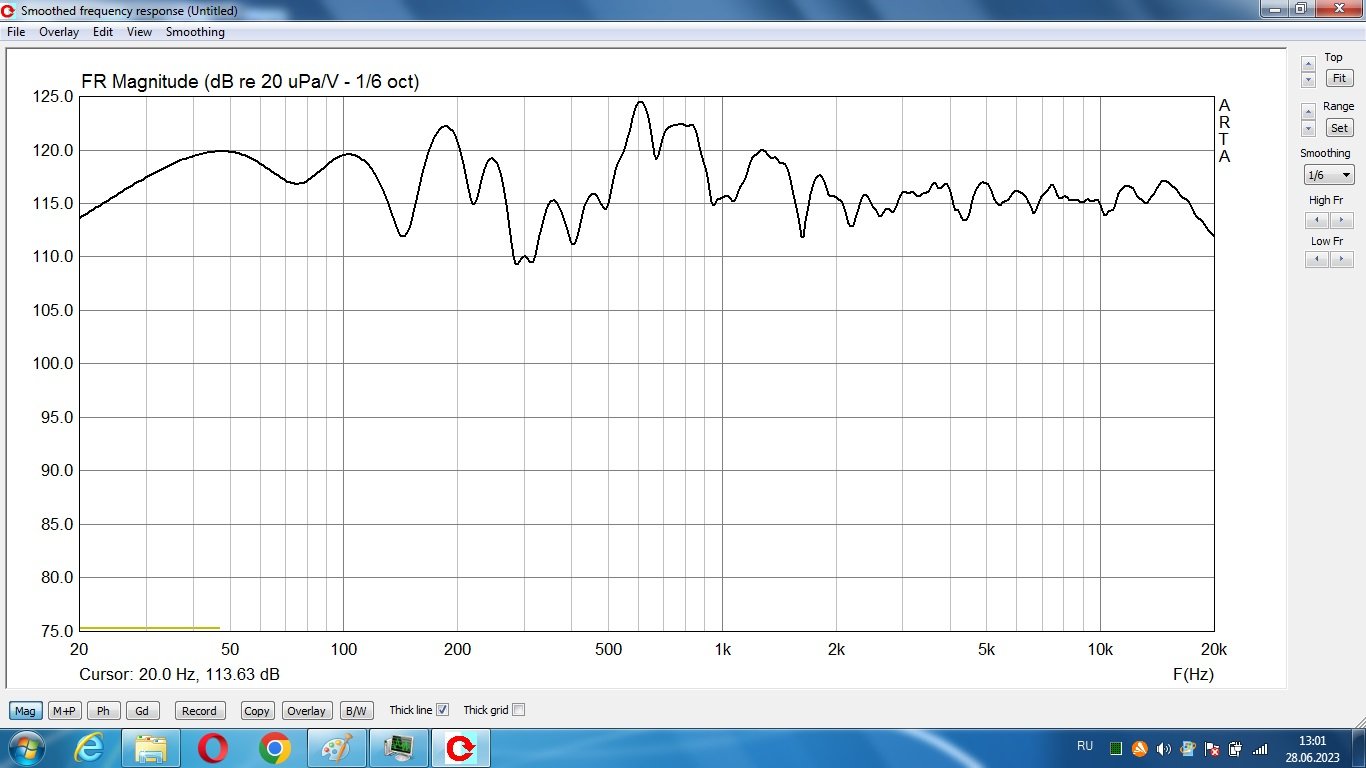The image size is (1366, 768).
Task: Open the Smoothing menu in menu bar
Action: [x=195, y=32]
